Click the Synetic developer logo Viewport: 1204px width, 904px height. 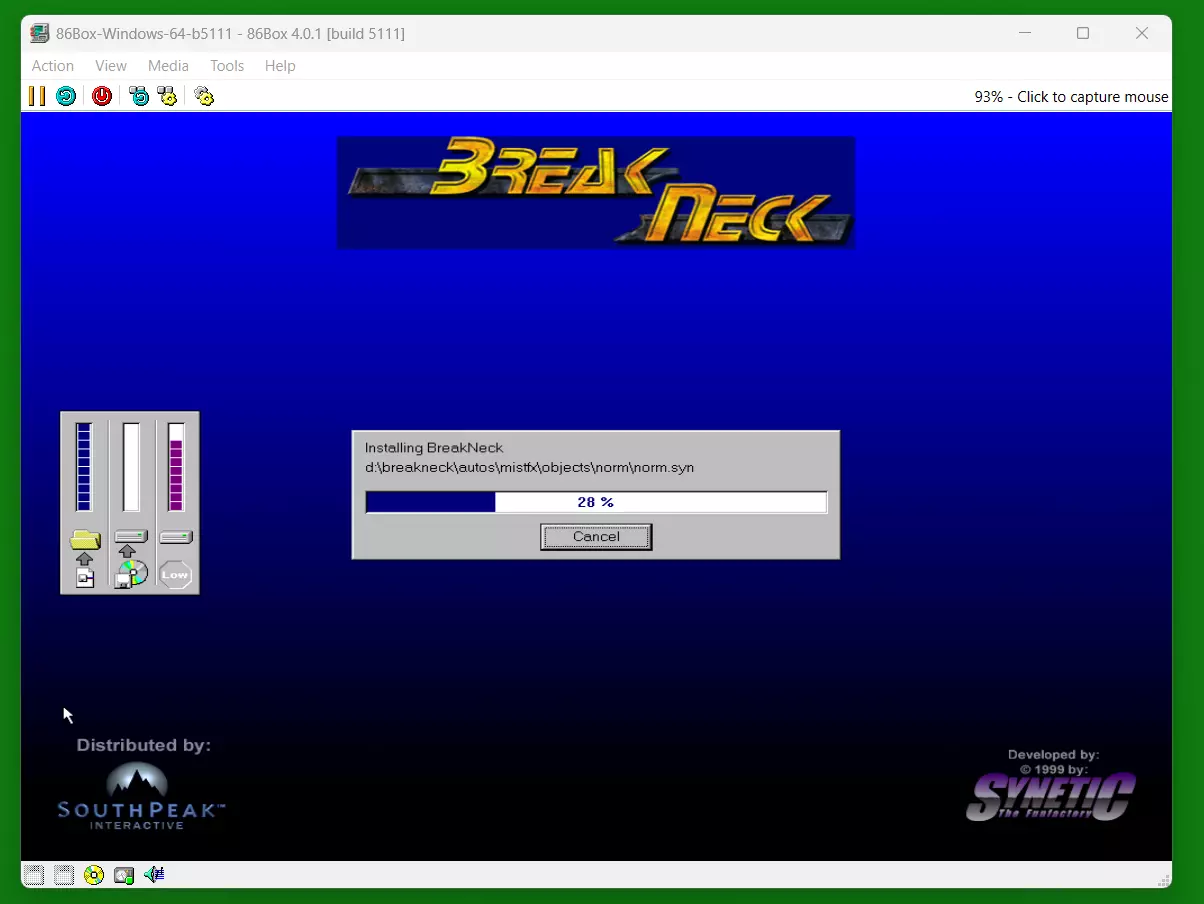pyautogui.click(x=1051, y=797)
